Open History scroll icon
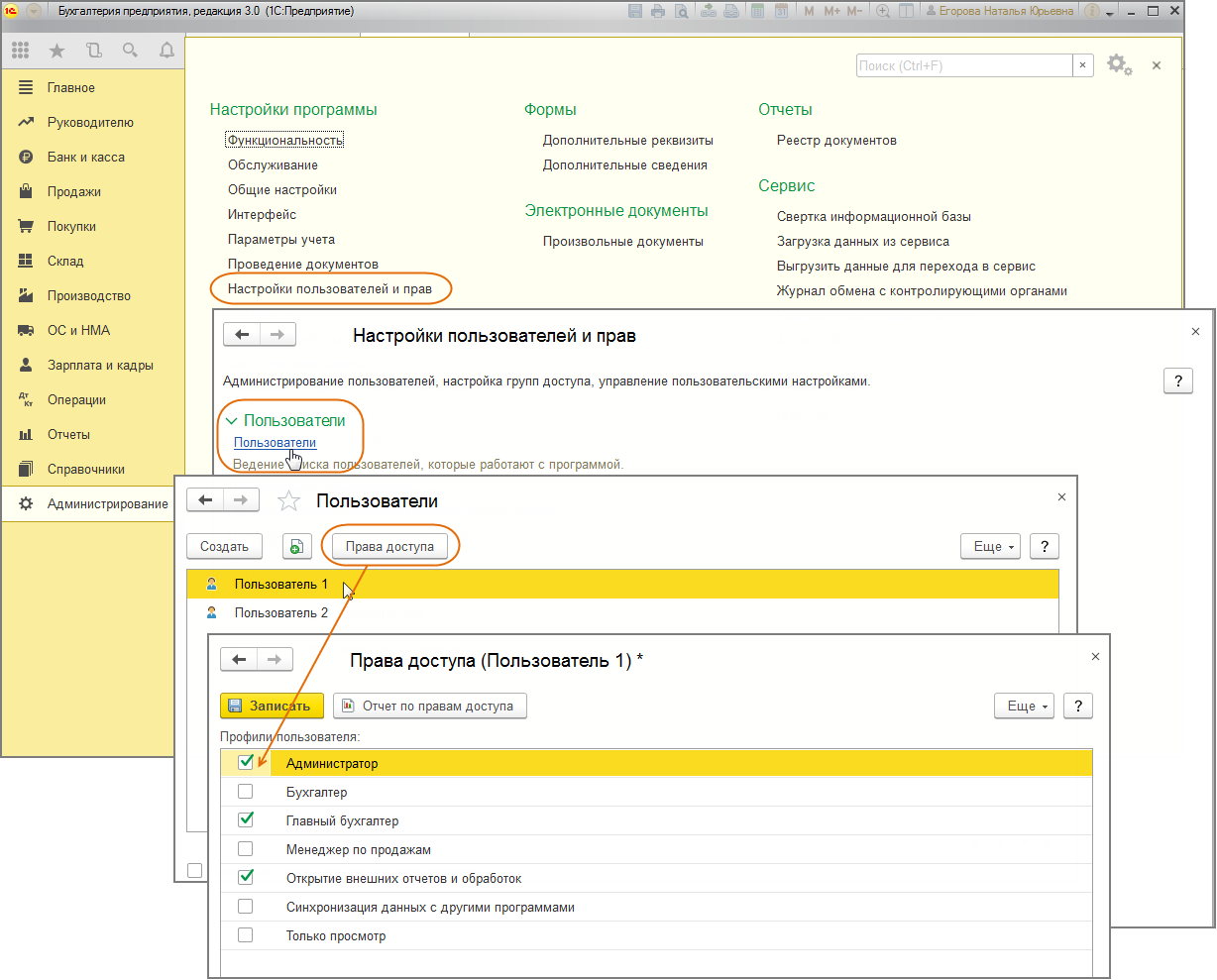The width and height of the screenshot is (1217, 980). (x=93, y=50)
